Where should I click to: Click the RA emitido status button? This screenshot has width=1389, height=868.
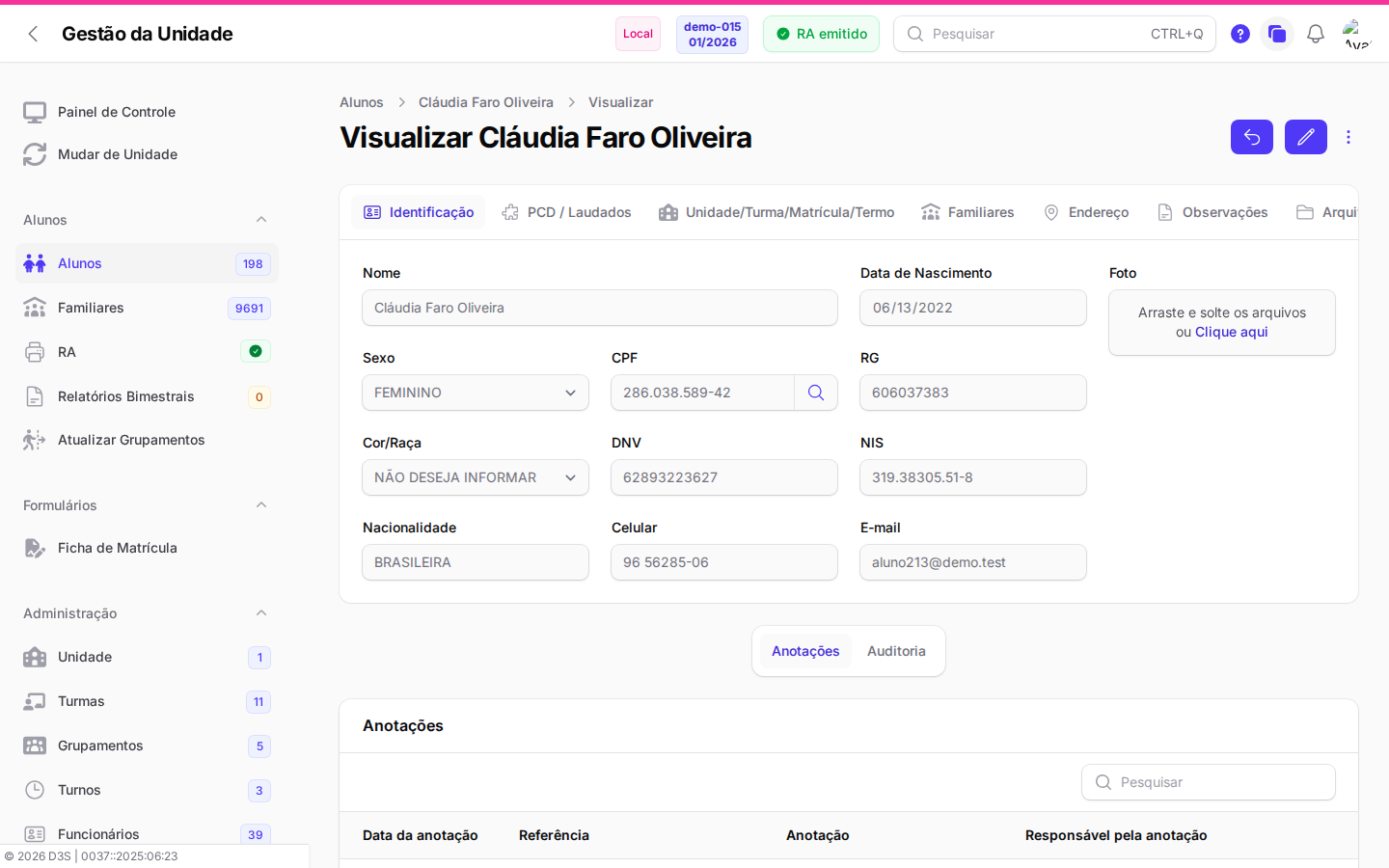pos(822,34)
